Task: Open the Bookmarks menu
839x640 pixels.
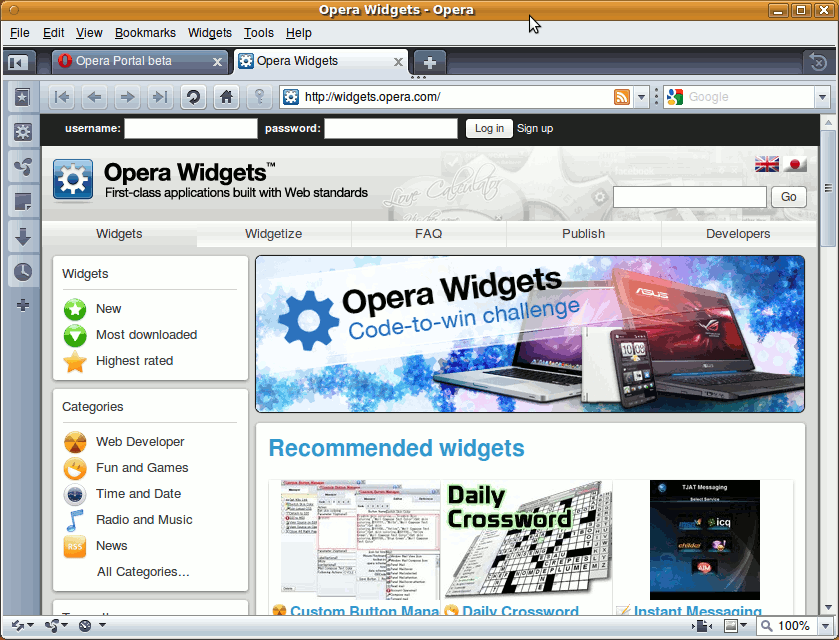Action: pyautogui.click(x=145, y=33)
